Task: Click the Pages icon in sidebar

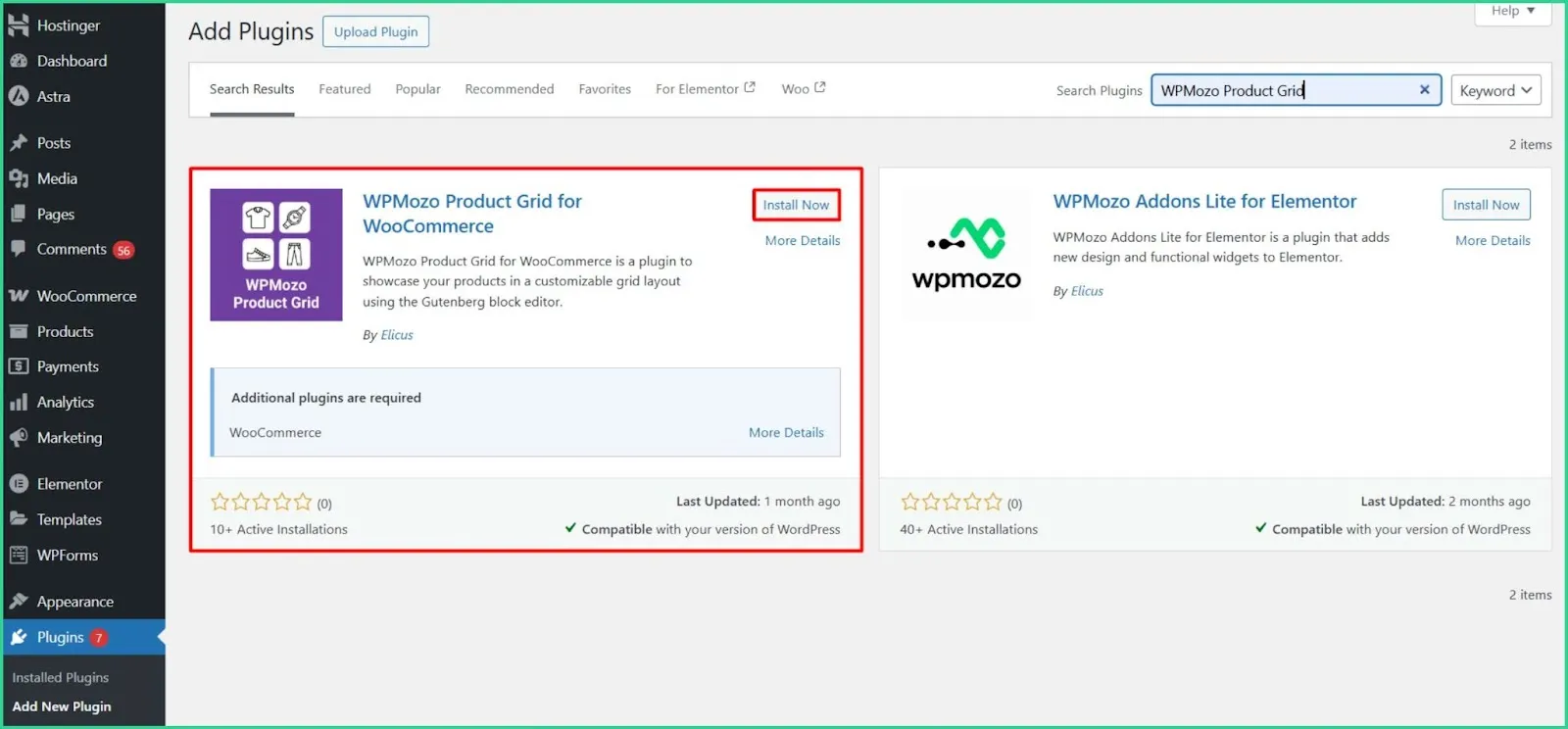Action: coord(18,214)
